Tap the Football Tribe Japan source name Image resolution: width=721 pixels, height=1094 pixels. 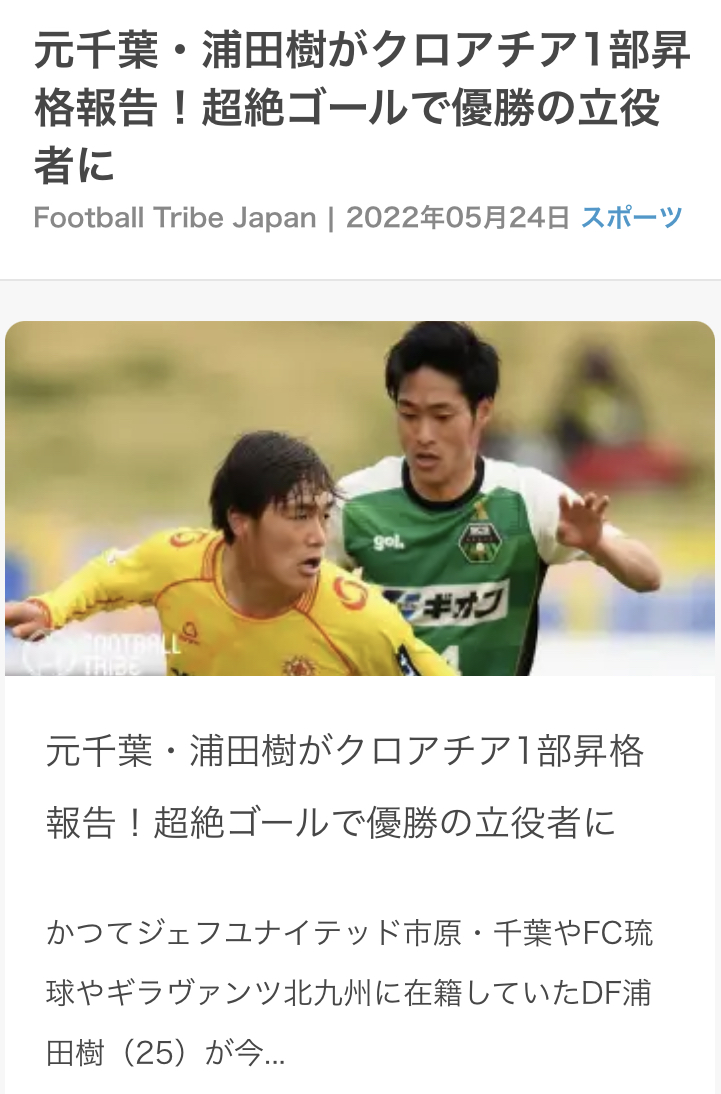[175, 218]
